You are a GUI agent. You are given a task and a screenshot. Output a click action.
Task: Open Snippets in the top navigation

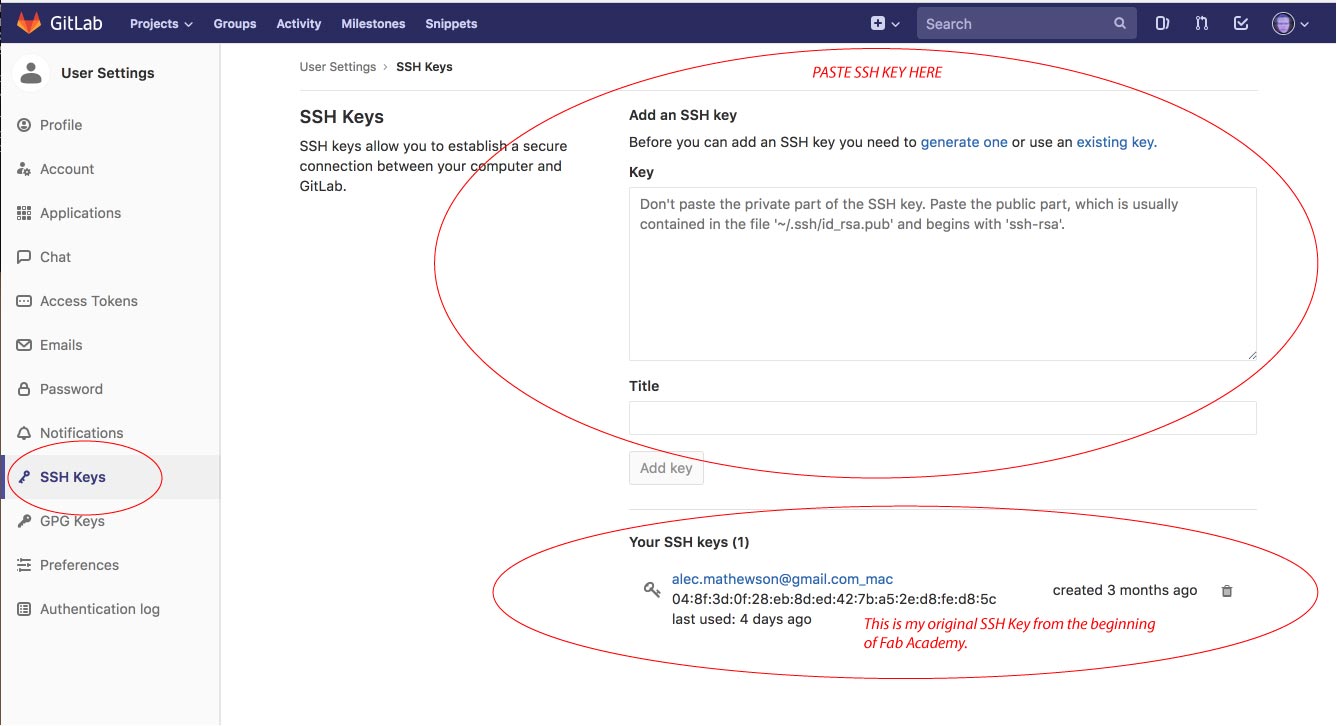[x=451, y=24]
